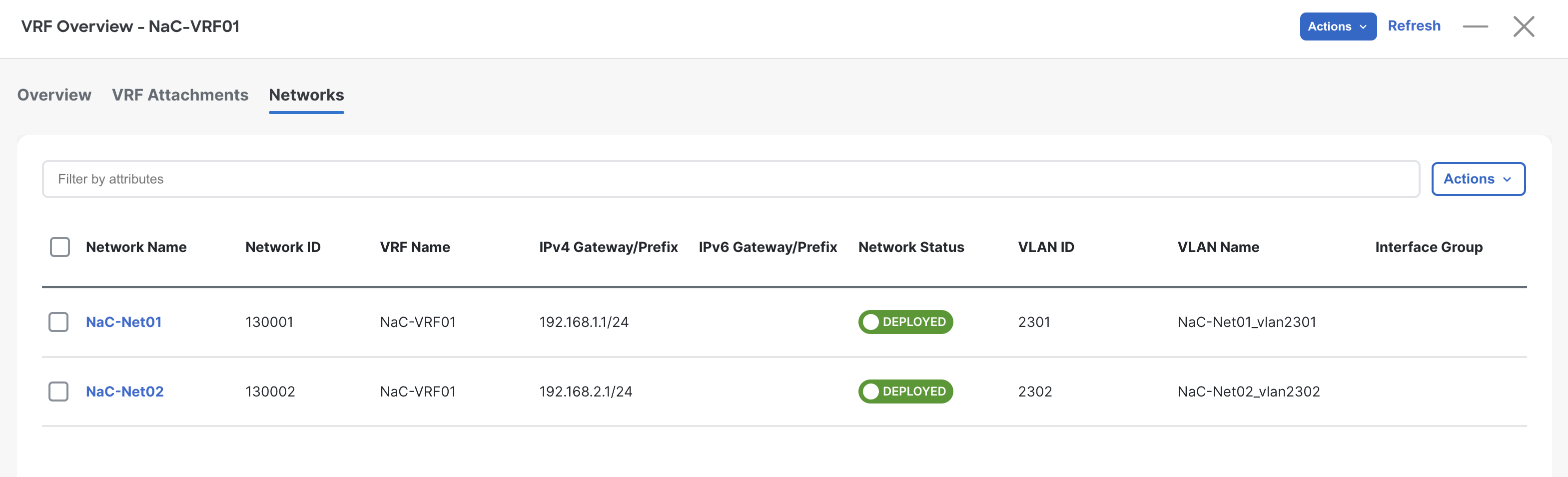Open the NaC-Net02 network link
The width and height of the screenshot is (1568, 477).
click(125, 391)
